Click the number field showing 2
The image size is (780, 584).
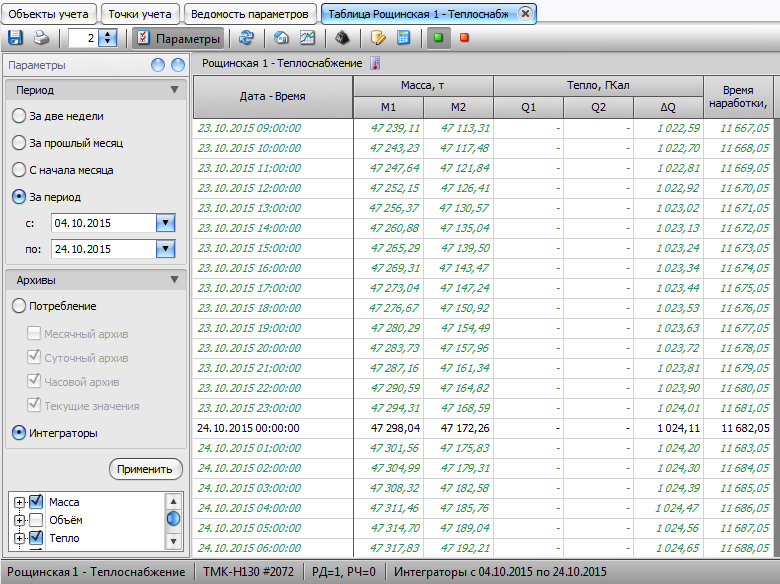83,38
